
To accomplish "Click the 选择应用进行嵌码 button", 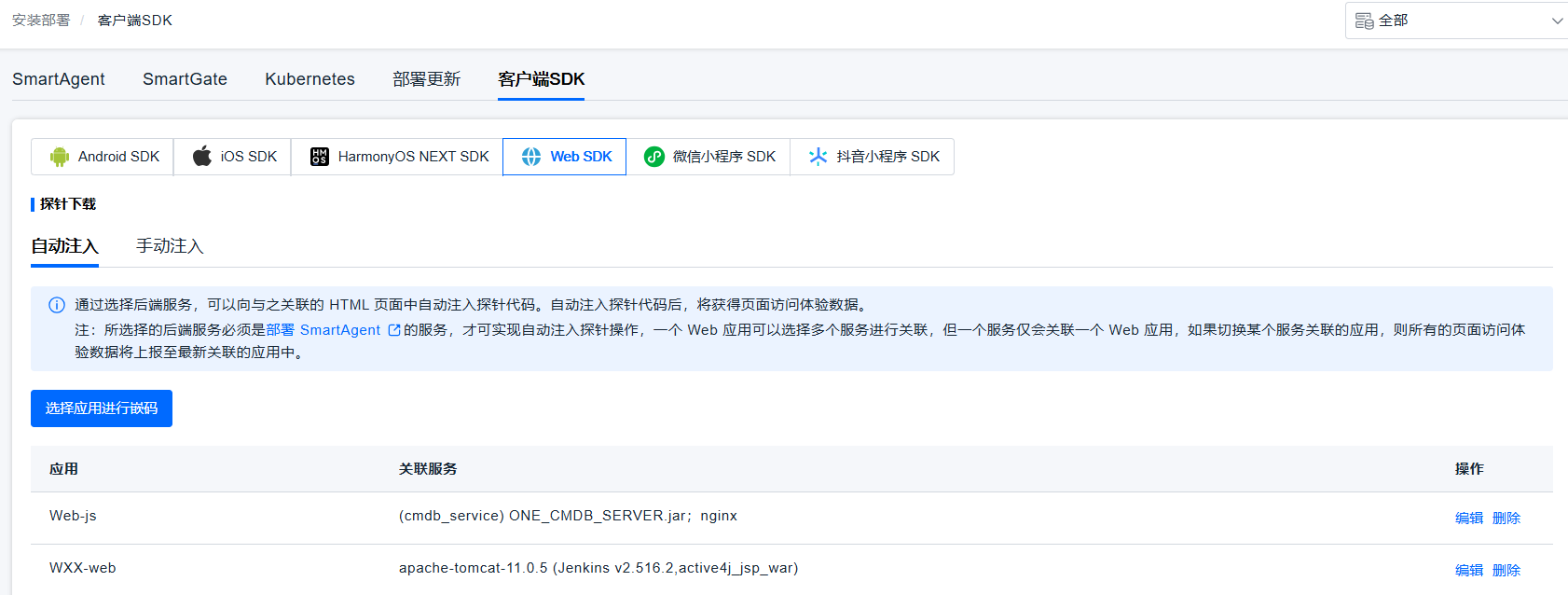I will click(x=102, y=408).
